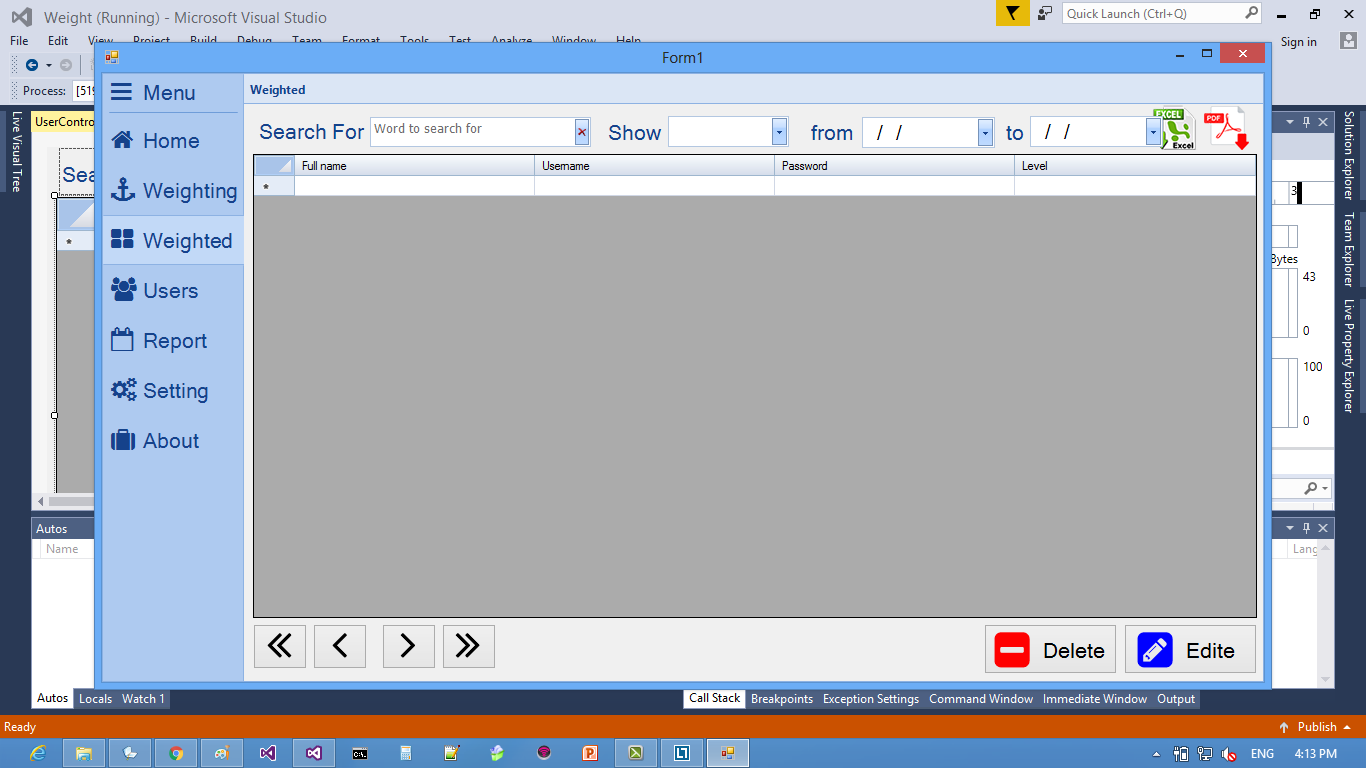Open the Show dropdown

pos(780,132)
